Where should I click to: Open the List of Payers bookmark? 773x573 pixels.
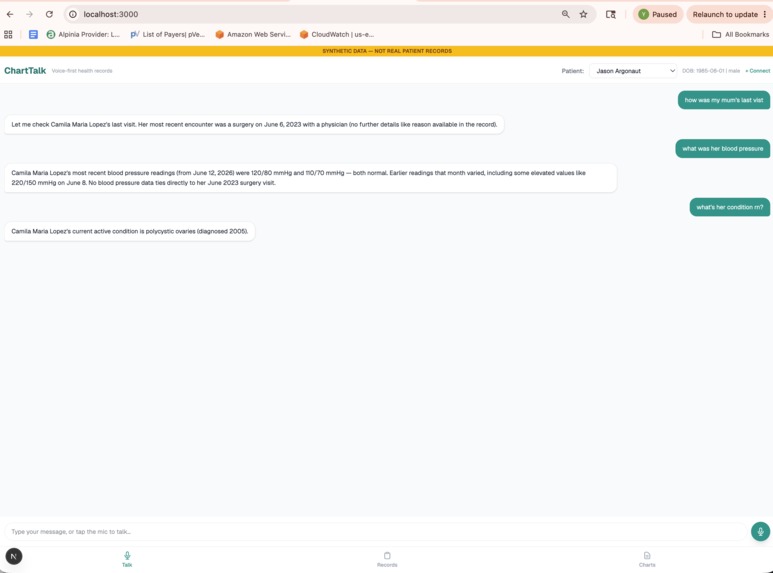pos(168,35)
